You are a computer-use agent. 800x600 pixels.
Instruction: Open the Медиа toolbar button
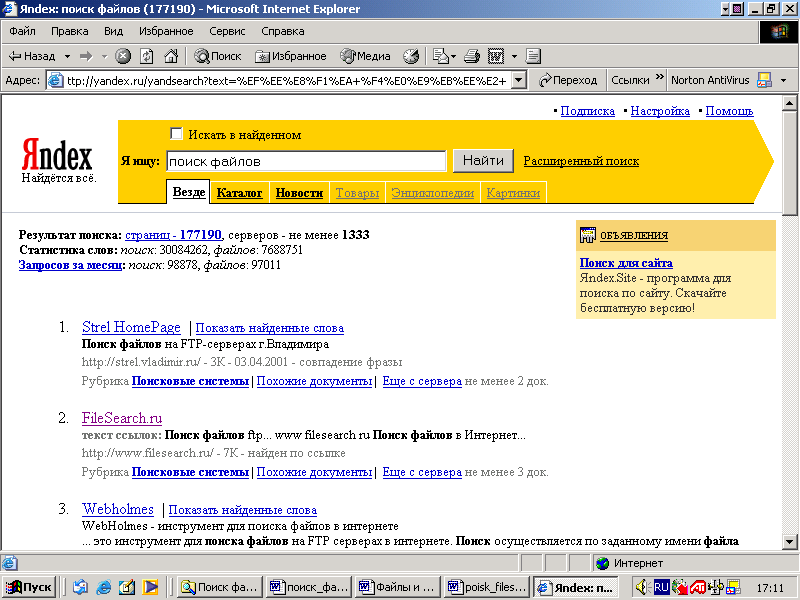[x=365, y=56]
